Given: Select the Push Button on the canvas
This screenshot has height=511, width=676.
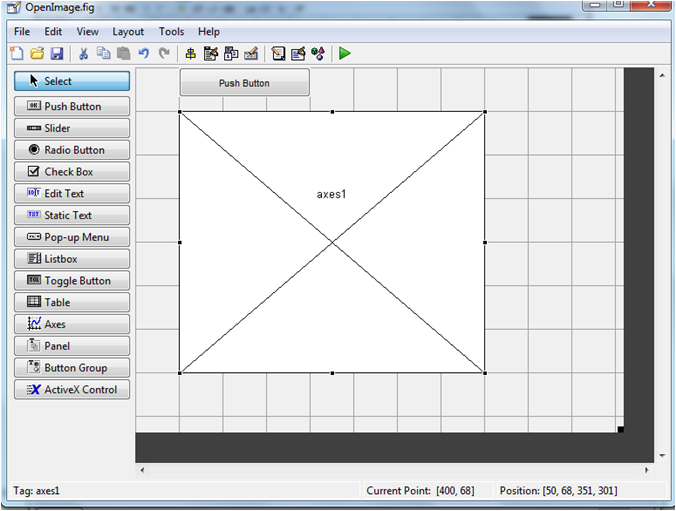Looking at the screenshot, I should 244,82.
